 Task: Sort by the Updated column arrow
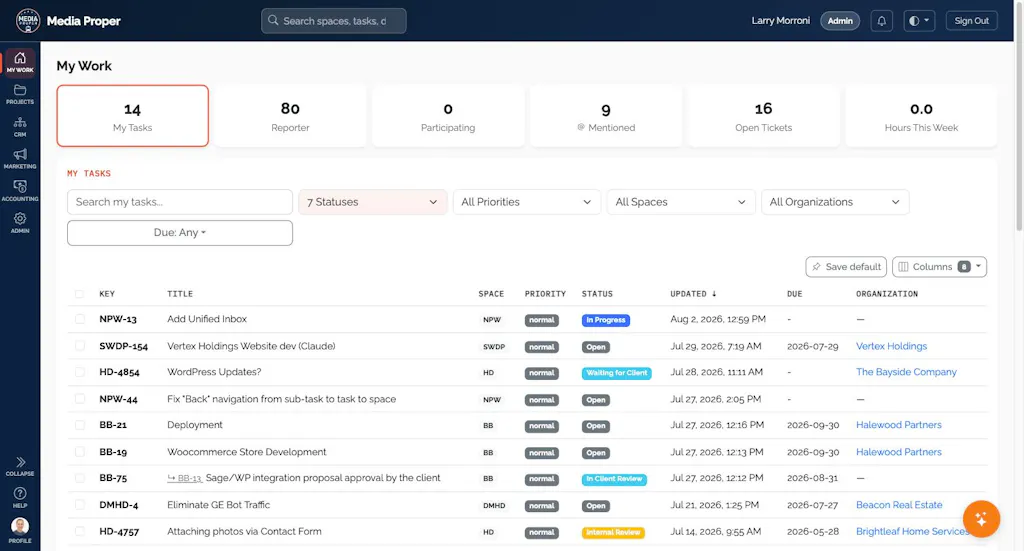click(714, 294)
